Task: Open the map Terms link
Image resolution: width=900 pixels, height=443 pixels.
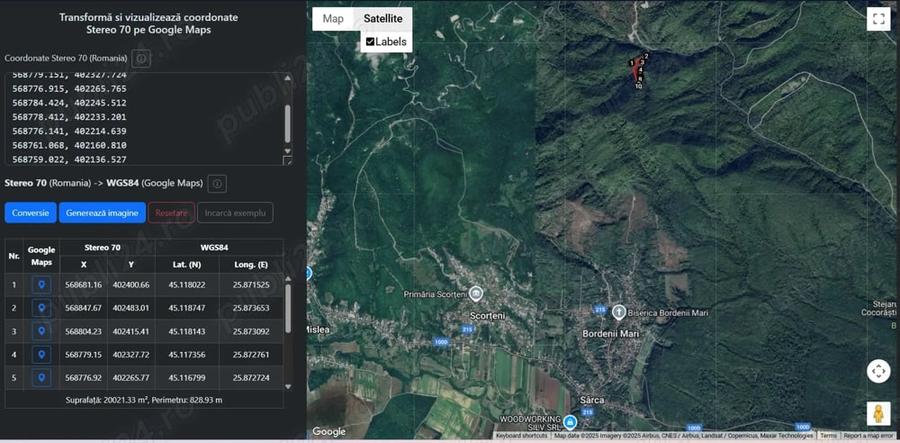Action: coord(828,436)
